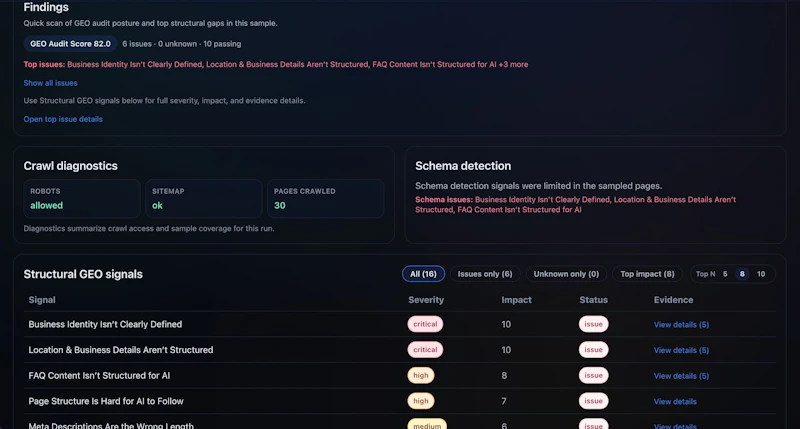
Task: Set Top N to 8
Action: pos(742,274)
